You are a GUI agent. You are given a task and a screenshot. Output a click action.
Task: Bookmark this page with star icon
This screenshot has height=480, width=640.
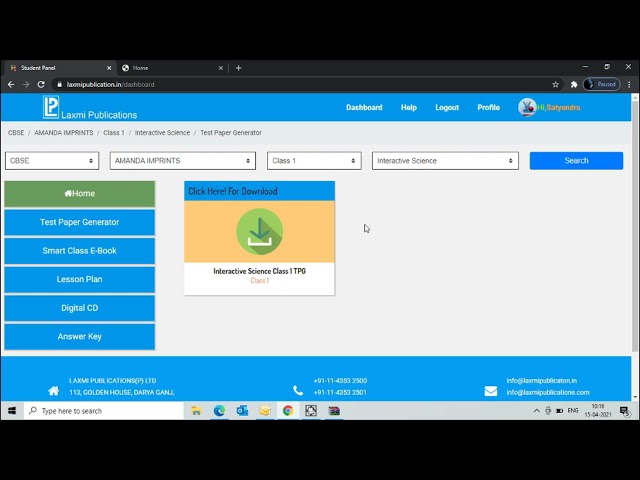pyautogui.click(x=555, y=84)
